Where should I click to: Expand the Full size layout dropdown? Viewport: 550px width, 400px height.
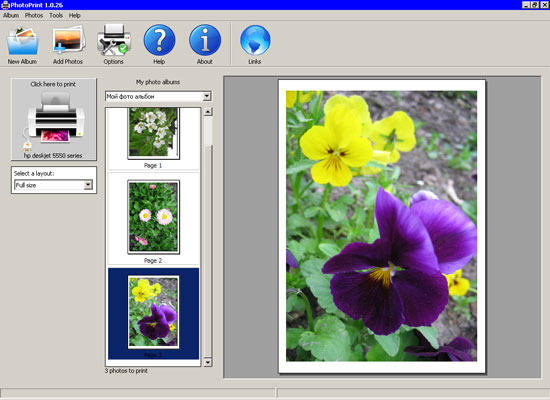(x=88, y=185)
